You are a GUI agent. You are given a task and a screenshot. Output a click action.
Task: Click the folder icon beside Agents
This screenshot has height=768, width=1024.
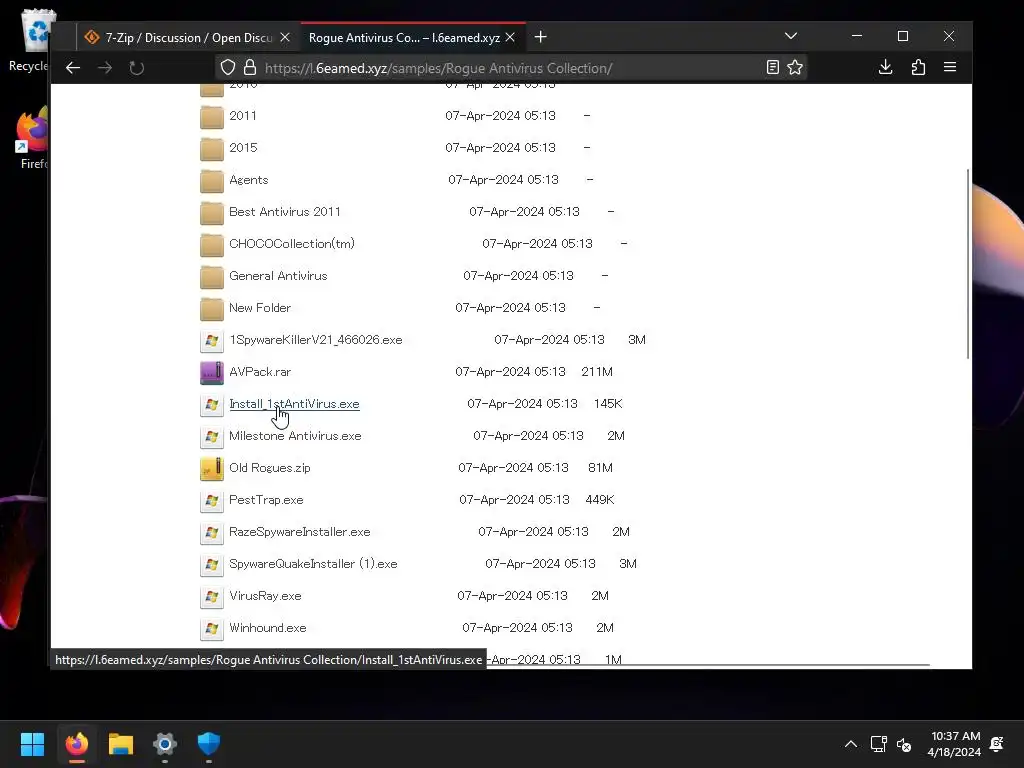212,180
